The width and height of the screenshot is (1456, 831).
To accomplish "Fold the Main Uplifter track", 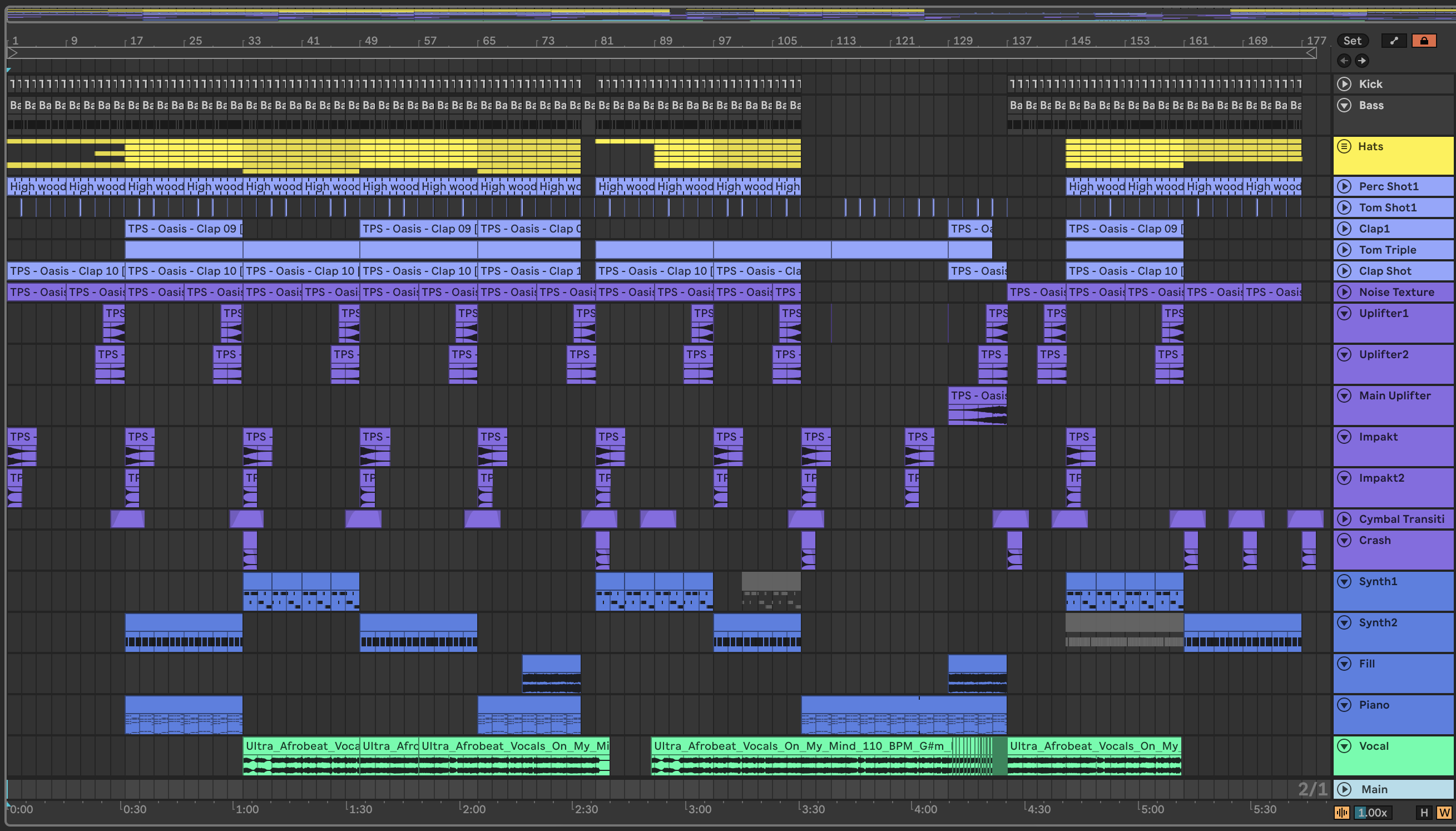I will [1344, 395].
